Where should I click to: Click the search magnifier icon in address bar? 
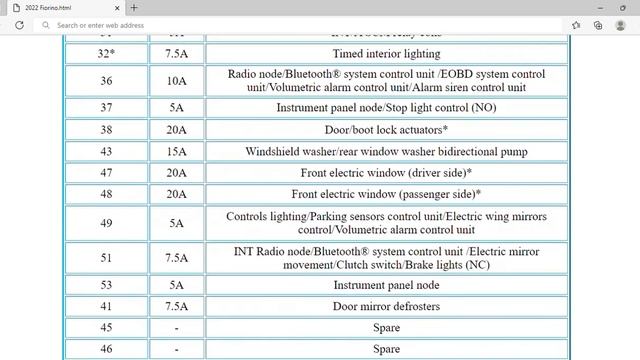[x=46, y=25]
